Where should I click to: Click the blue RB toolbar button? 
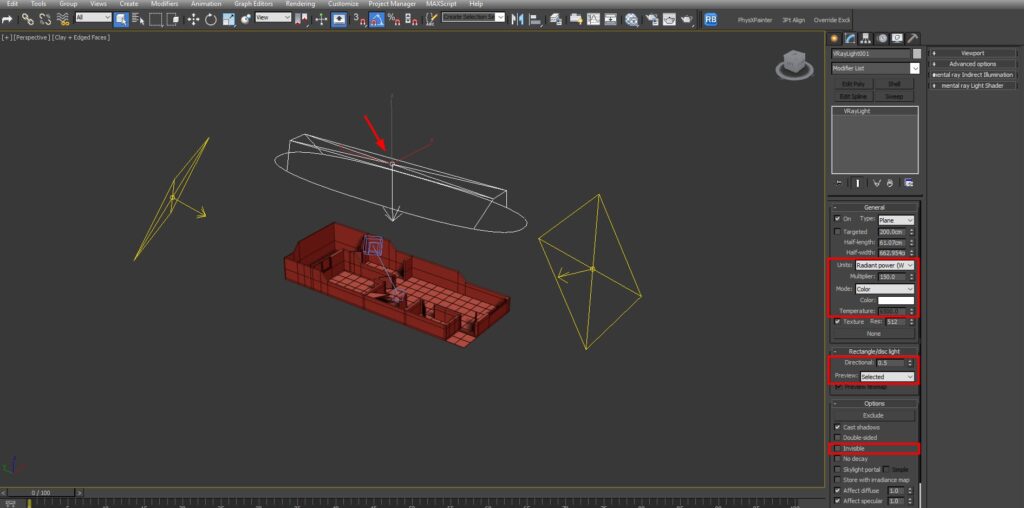(711, 20)
